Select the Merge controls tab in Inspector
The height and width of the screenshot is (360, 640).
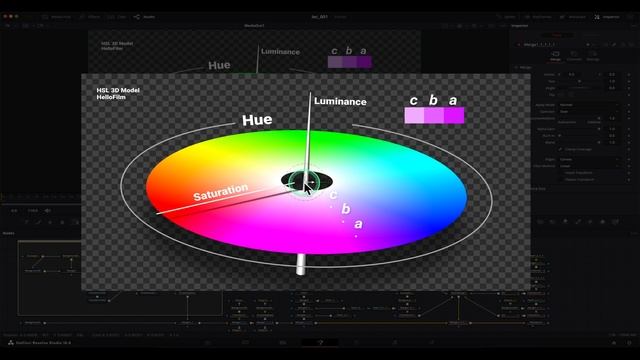tap(556, 56)
